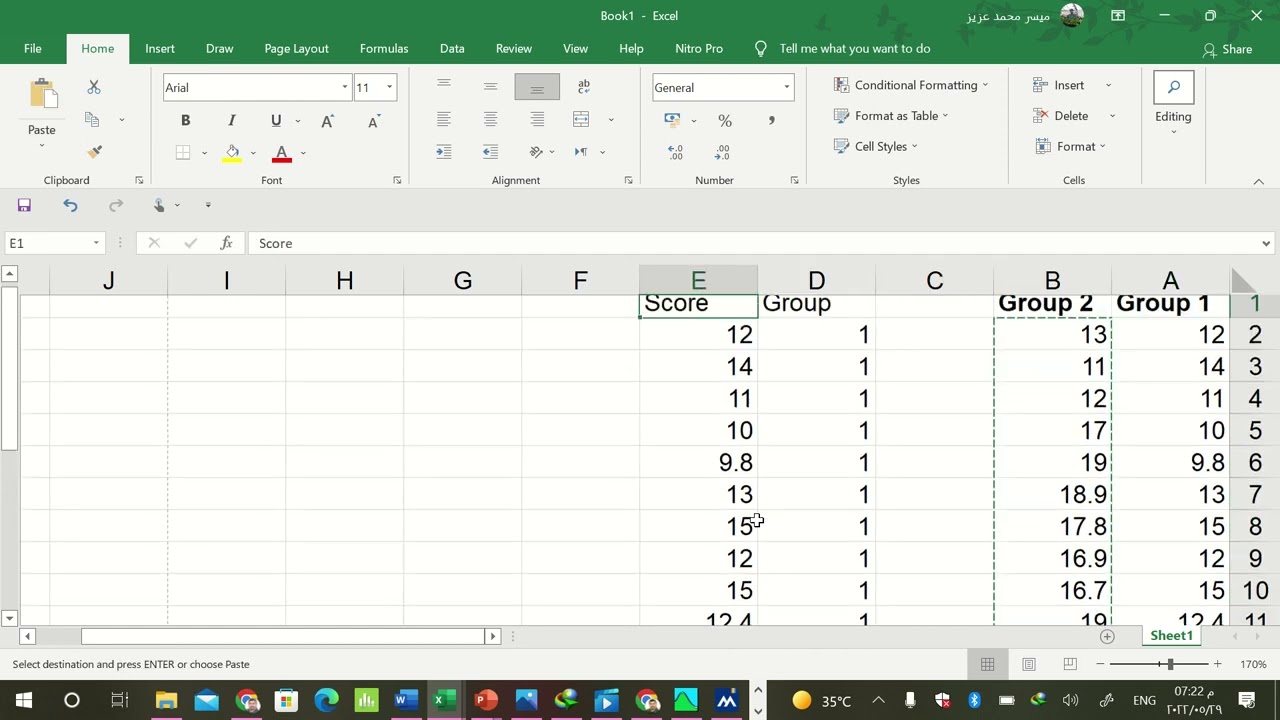The width and height of the screenshot is (1280, 720).
Task: Bottom align cell contents
Action: [x=537, y=87]
